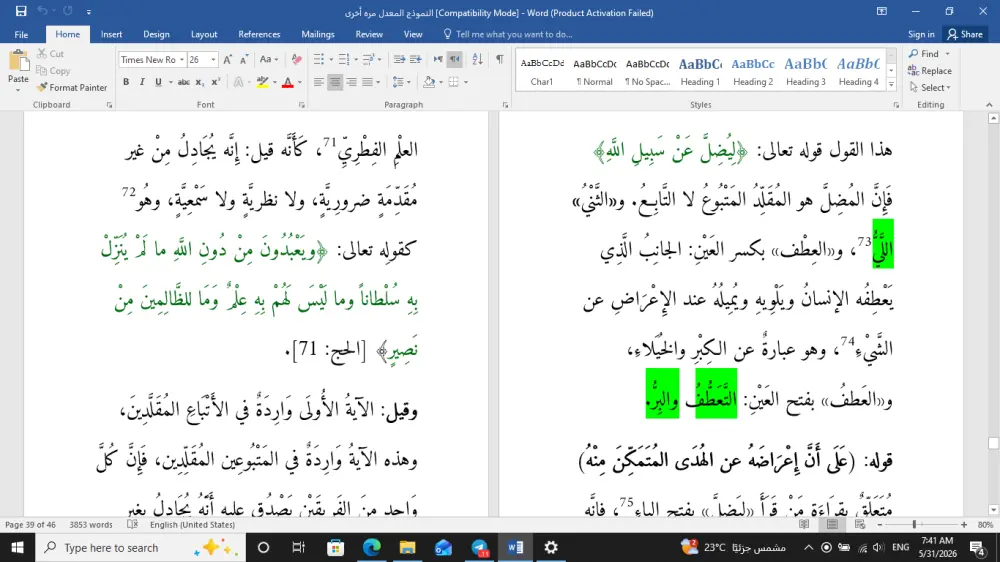Toggle Italic formatting
This screenshot has height=562, width=1000.
(x=142, y=82)
